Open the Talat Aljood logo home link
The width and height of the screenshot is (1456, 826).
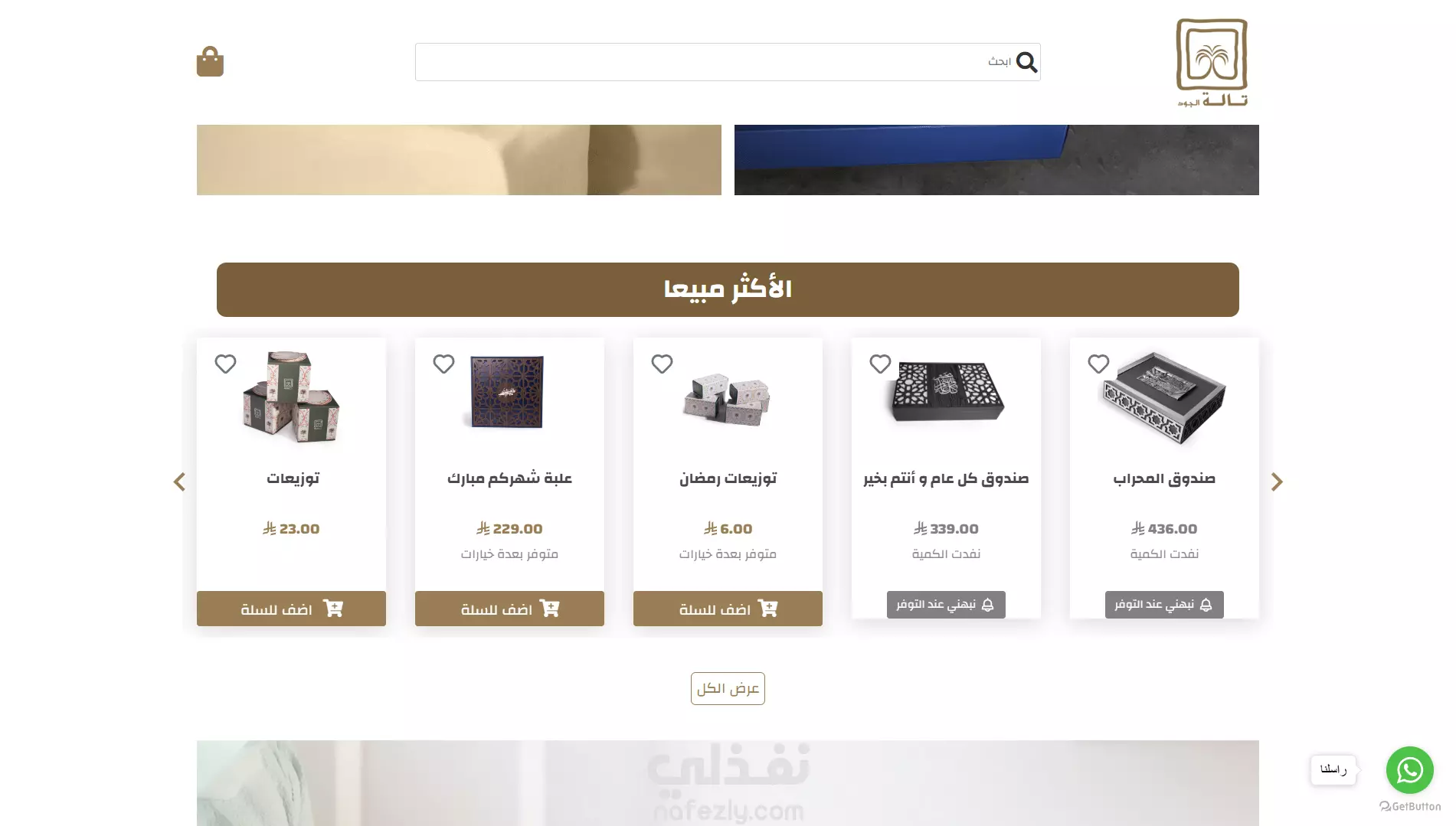[1212, 62]
